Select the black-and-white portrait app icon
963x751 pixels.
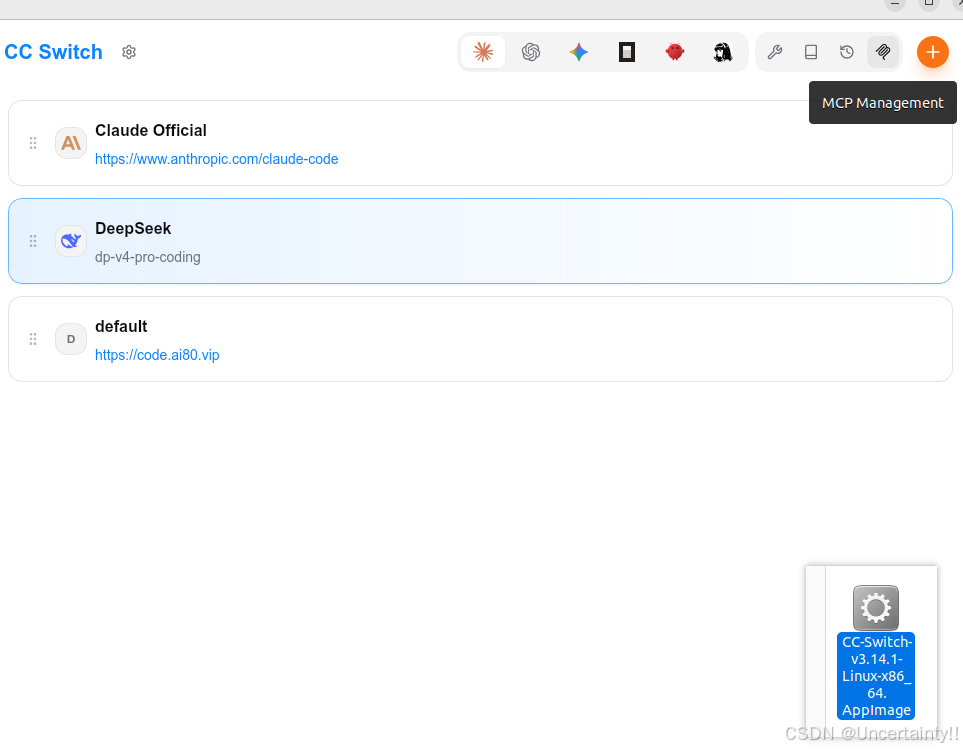click(723, 52)
